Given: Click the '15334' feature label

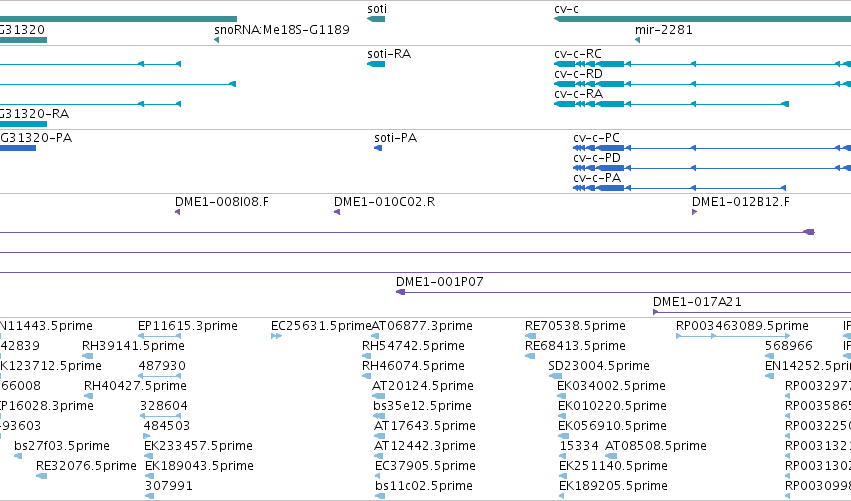Looking at the screenshot, I should 579,446.
